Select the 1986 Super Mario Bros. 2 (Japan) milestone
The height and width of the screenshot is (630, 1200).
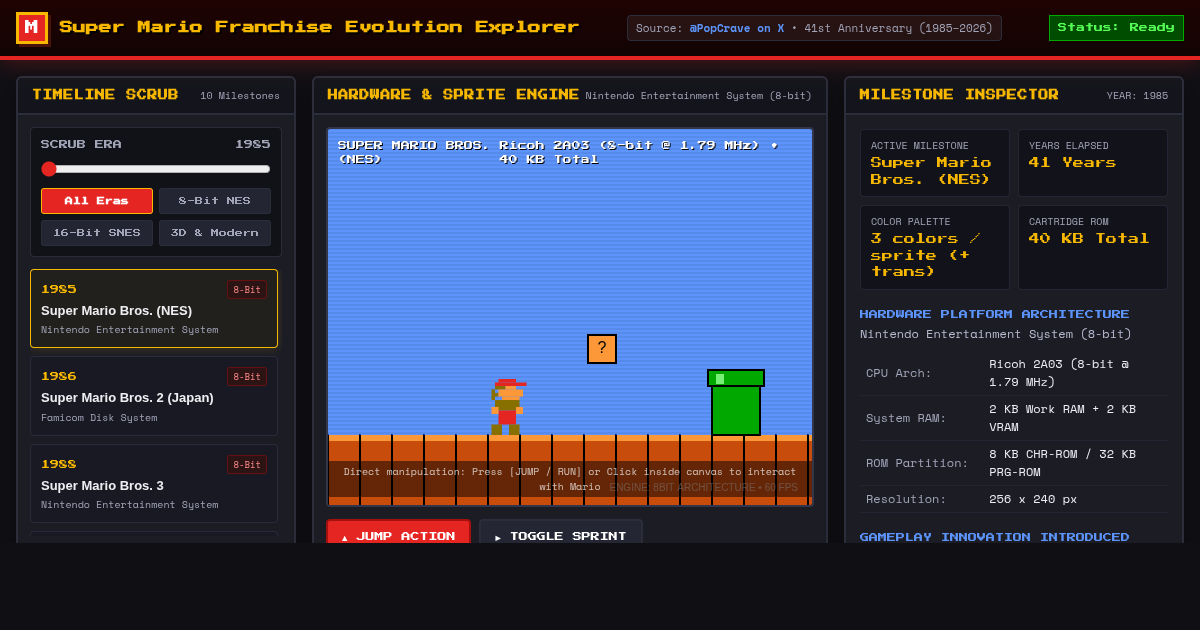(154, 396)
